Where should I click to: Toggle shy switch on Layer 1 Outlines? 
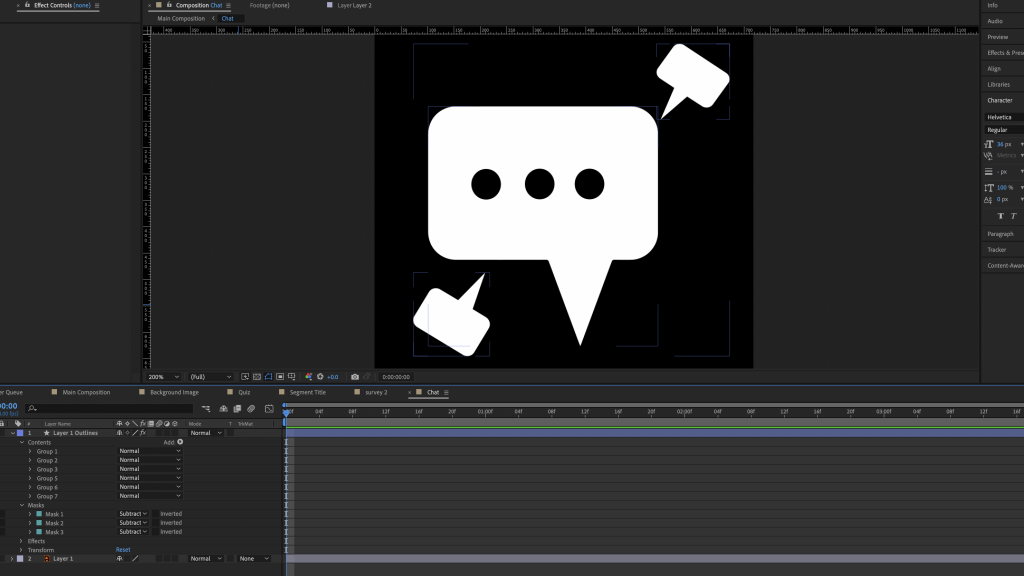(x=120, y=433)
